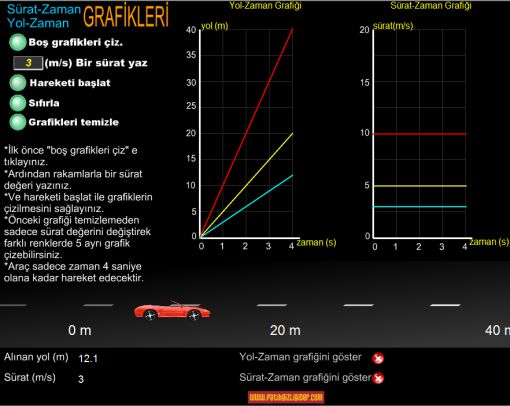Screen dimensions: 510x406
Task: Click green button next to 'Grafikleri temizle'
Action: tap(18, 122)
